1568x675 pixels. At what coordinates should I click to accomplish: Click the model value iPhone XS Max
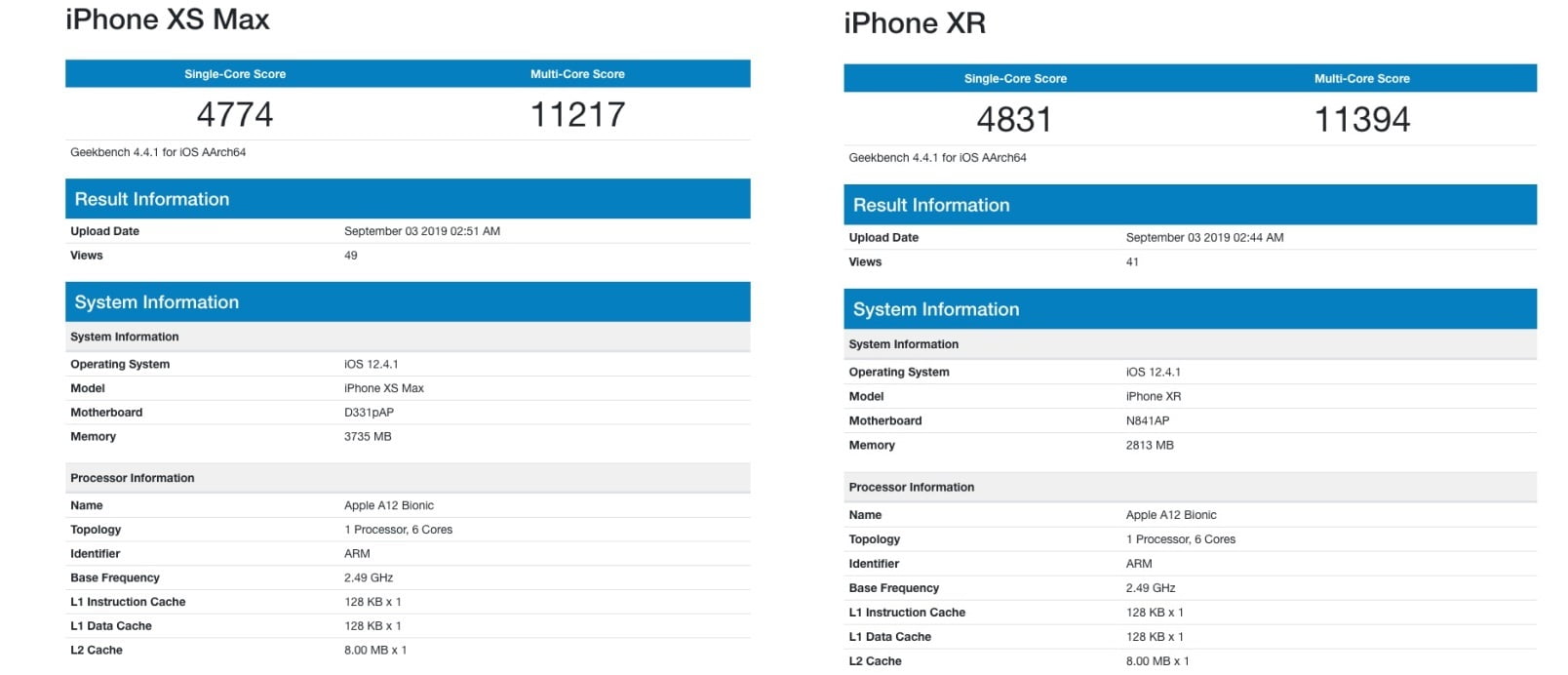click(x=383, y=388)
